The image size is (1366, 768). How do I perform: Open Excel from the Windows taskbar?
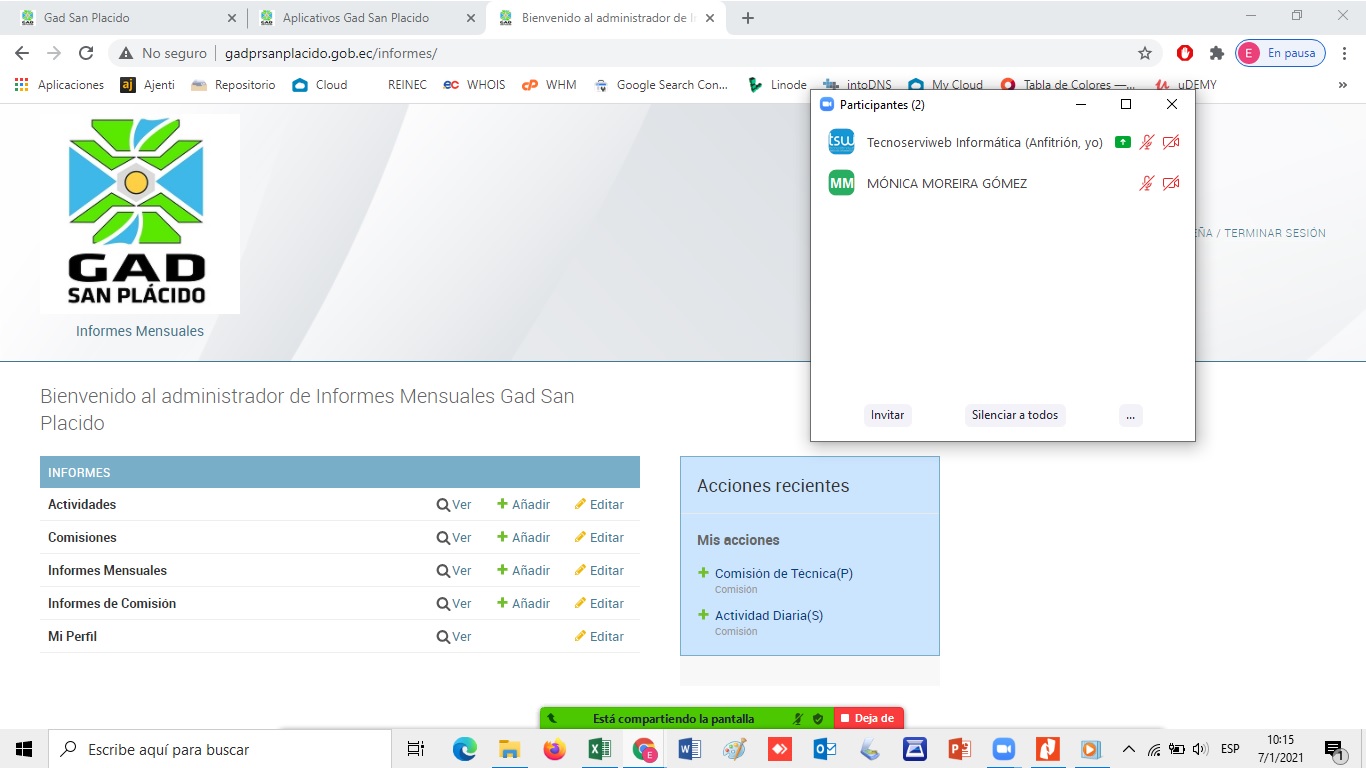click(600, 749)
